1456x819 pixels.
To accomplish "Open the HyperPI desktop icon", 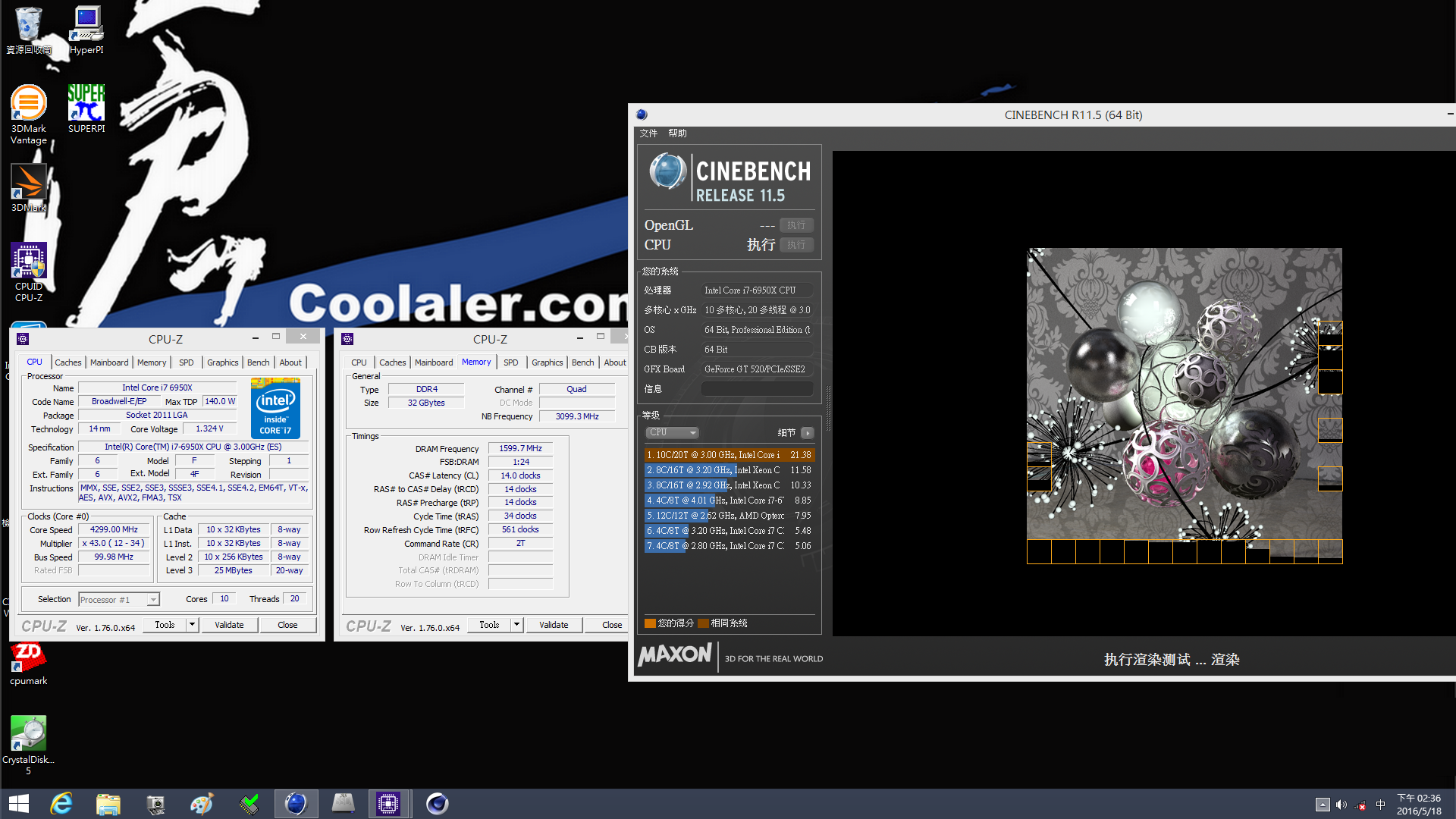I will [86, 30].
